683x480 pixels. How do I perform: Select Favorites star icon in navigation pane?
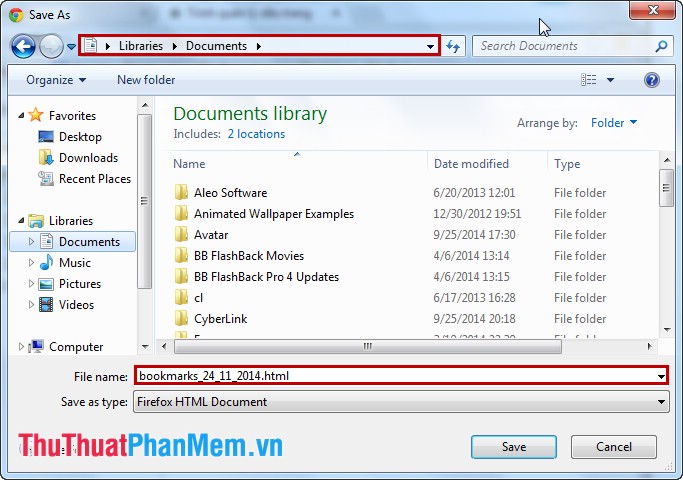tap(35, 115)
